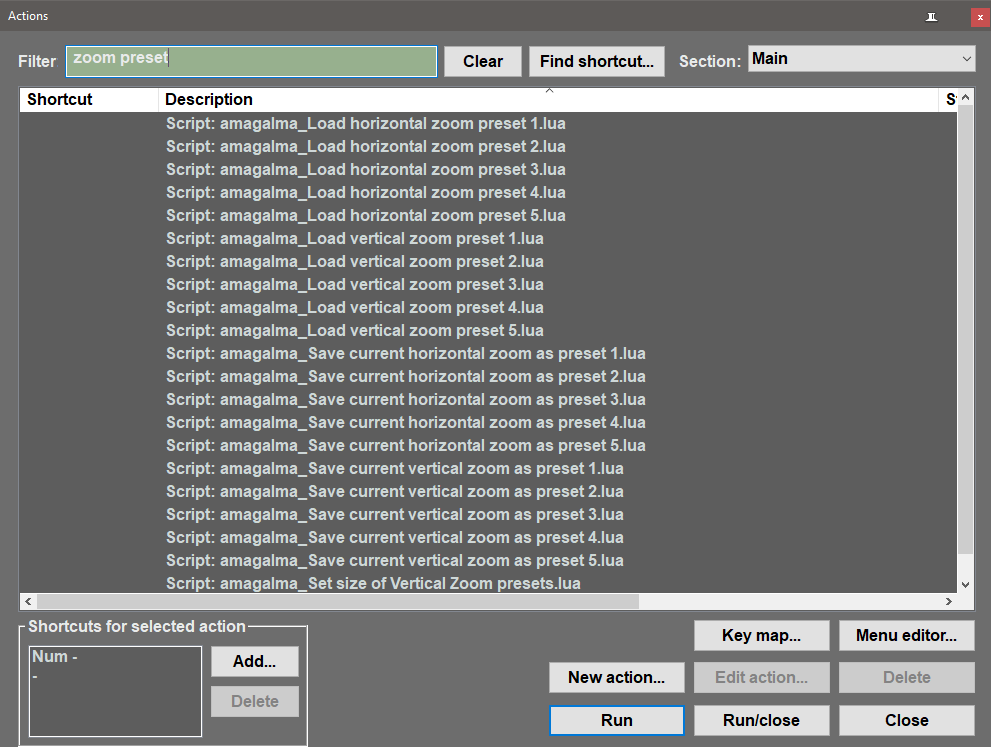The height and width of the screenshot is (747, 991).
Task: Click the vertical scrollbar thumb
Action: pyautogui.click(x=965, y=330)
